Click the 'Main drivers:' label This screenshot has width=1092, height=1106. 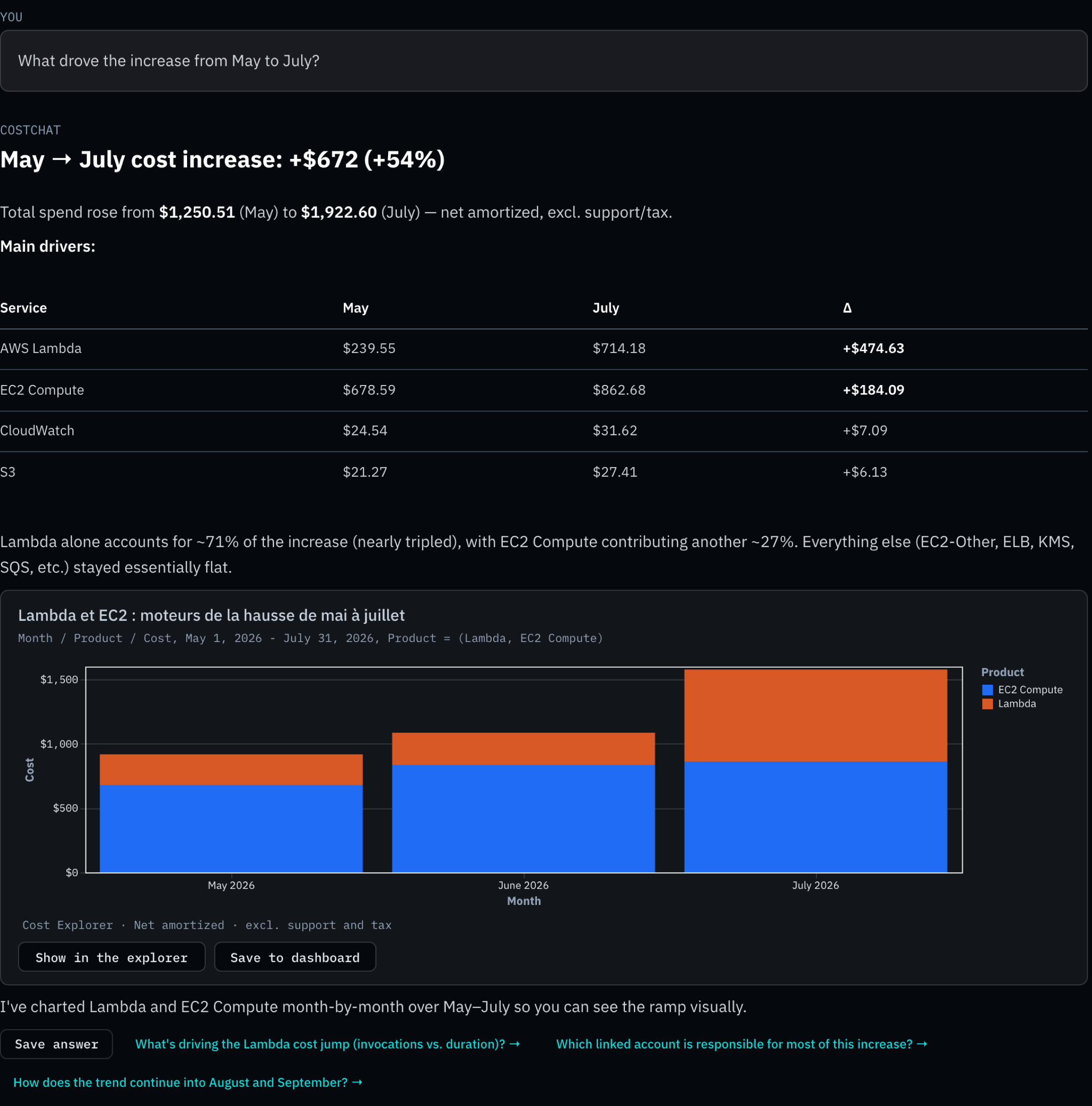click(48, 247)
